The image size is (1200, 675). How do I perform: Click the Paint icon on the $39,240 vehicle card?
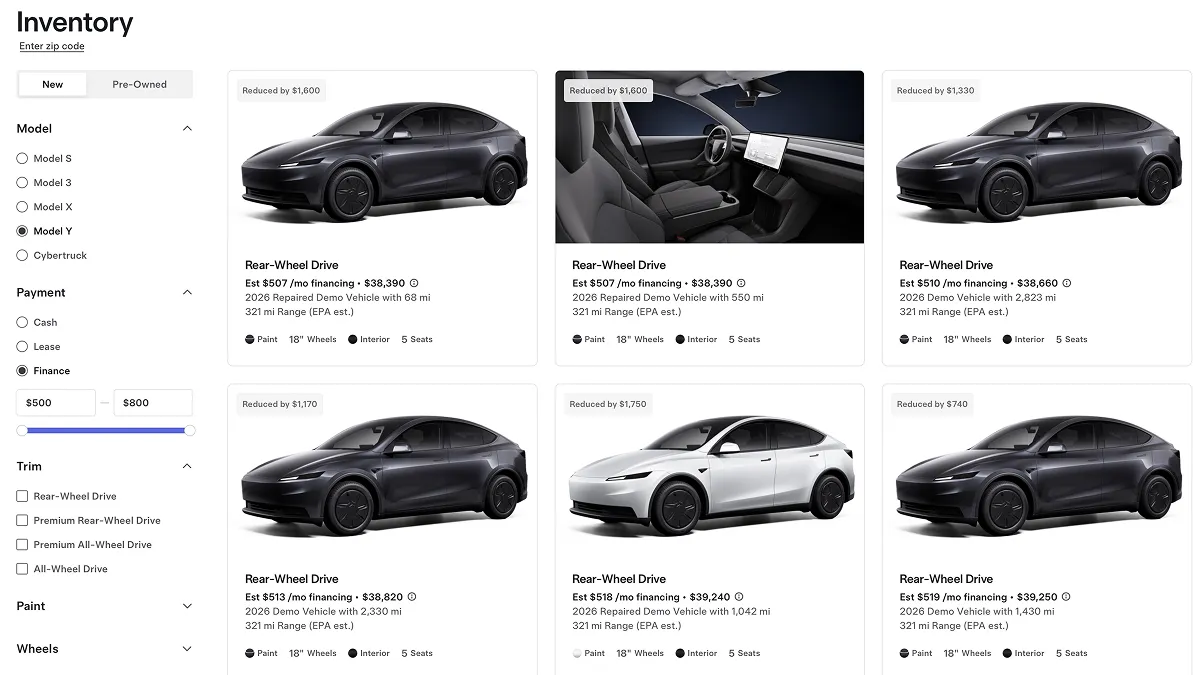pos(575,653)
